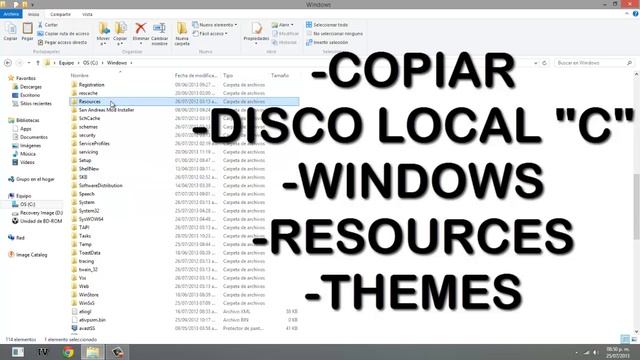The image size is (640, 360).
Task: Click the Cortar scissors icon
Action: click(40, 25)
